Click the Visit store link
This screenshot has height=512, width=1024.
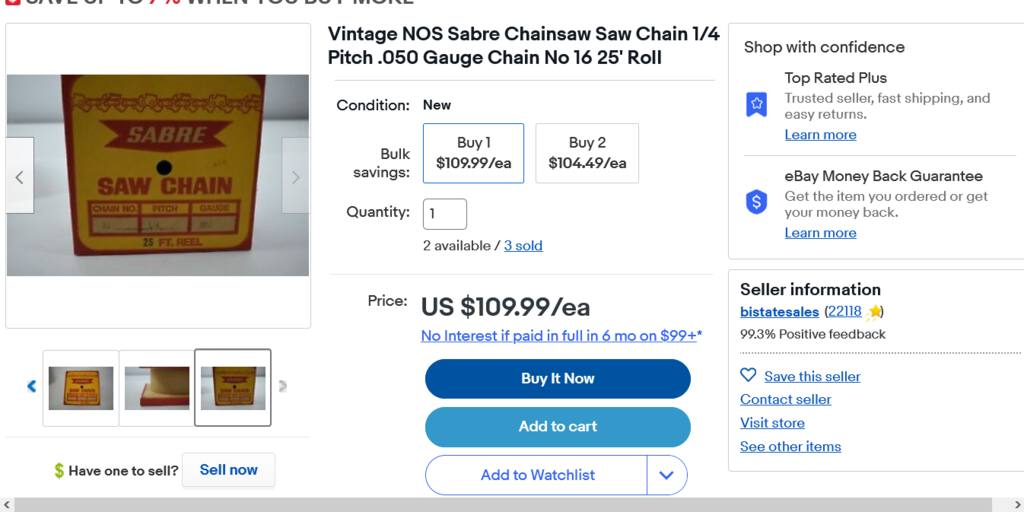tap(772, 423)
